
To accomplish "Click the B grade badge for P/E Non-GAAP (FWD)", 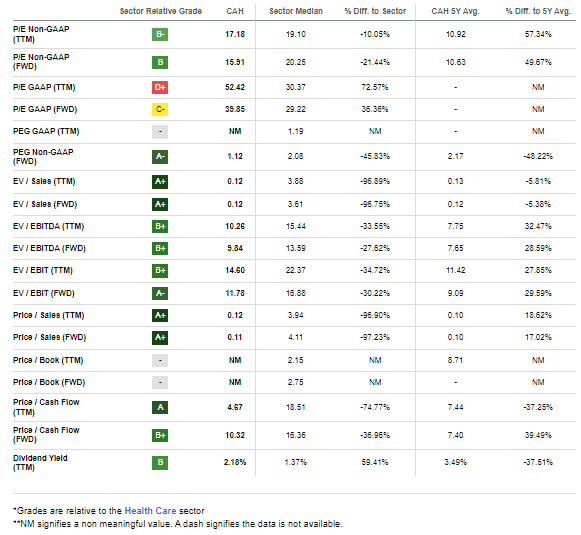I will (160, 62).
